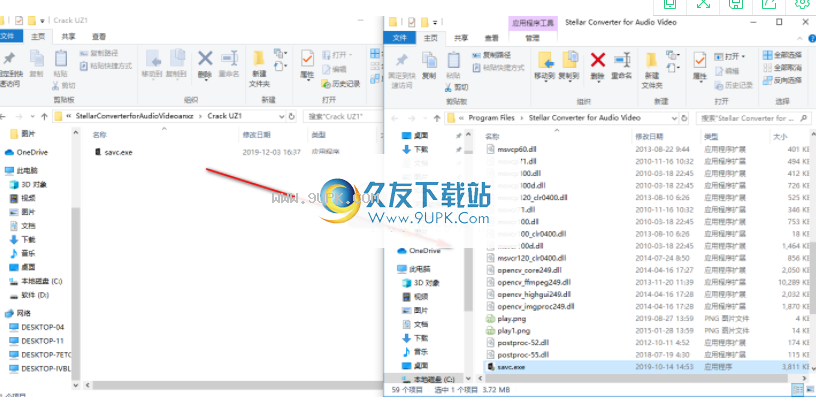Sort by Size (大小) column in Stellar Converter window
The height and width of the screenshot is (402, 816).
tap(780, 137)
